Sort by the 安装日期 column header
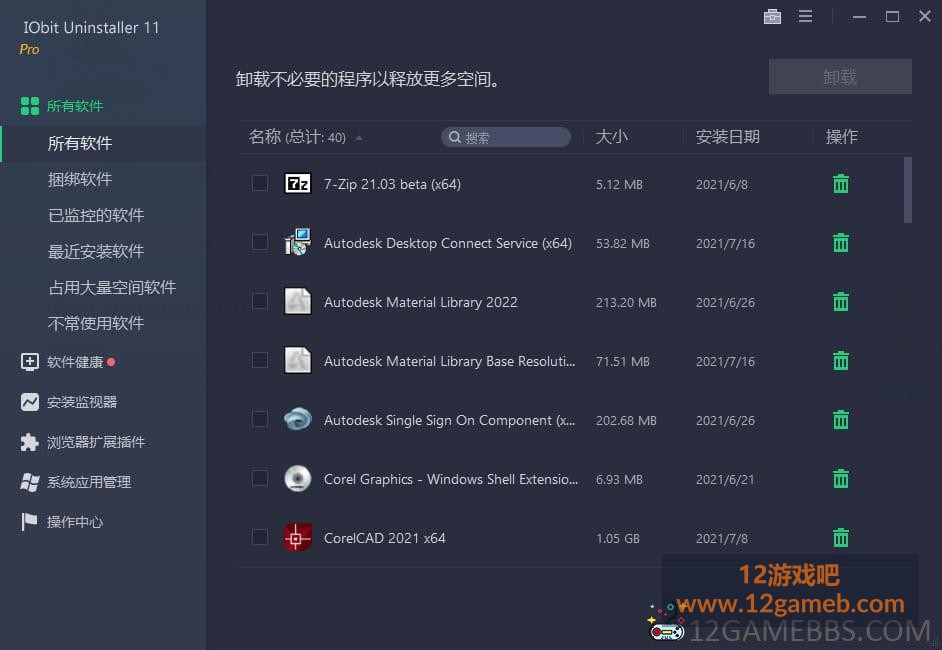 click(728, 137)
